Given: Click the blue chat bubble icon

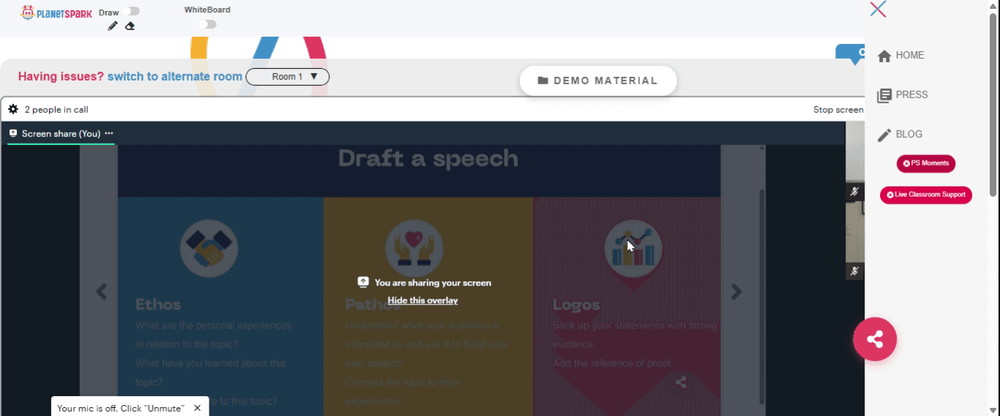Looking at the screenshot, I should tap(850, 54).
